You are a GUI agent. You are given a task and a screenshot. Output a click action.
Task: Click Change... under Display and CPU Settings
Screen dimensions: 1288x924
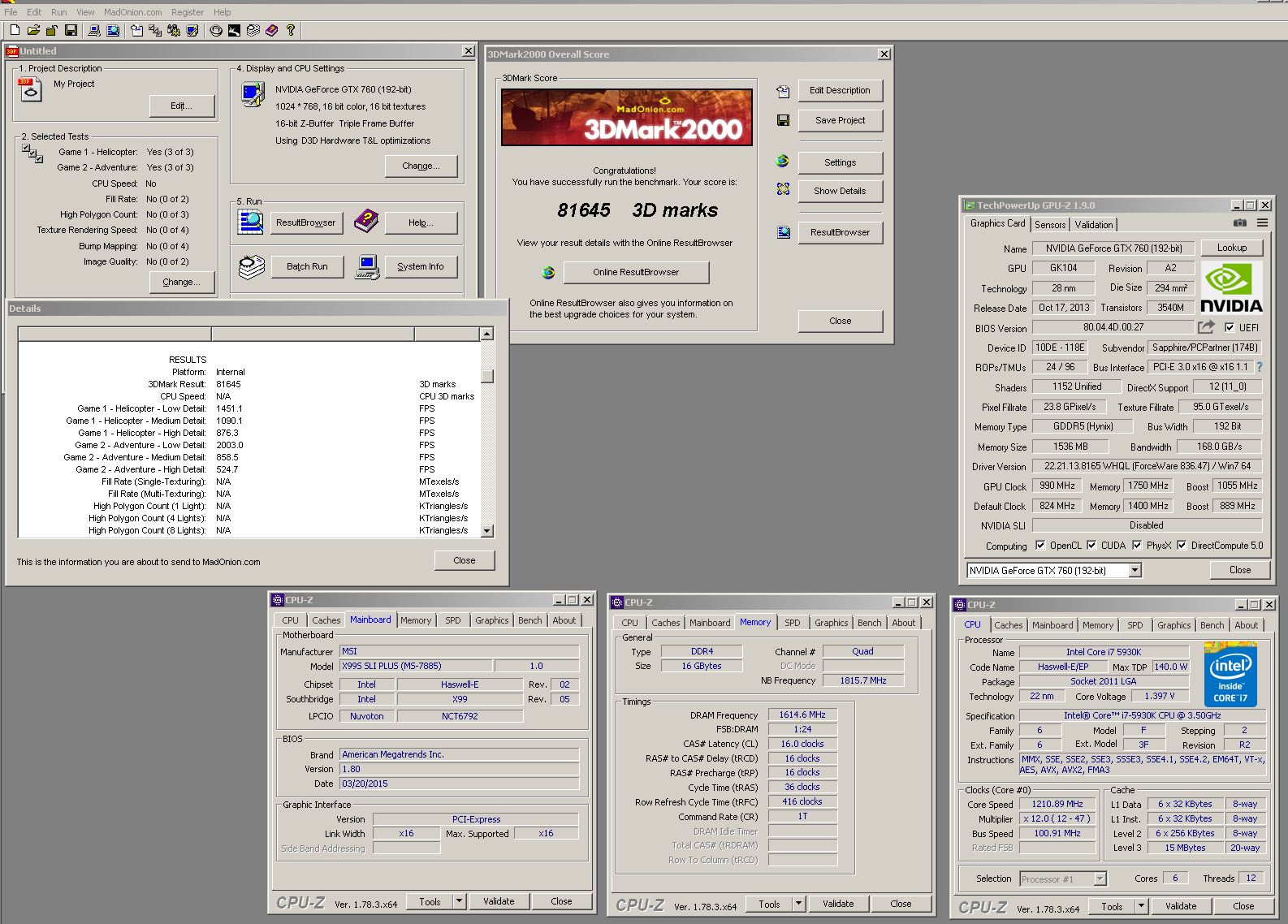click(421, 166)
